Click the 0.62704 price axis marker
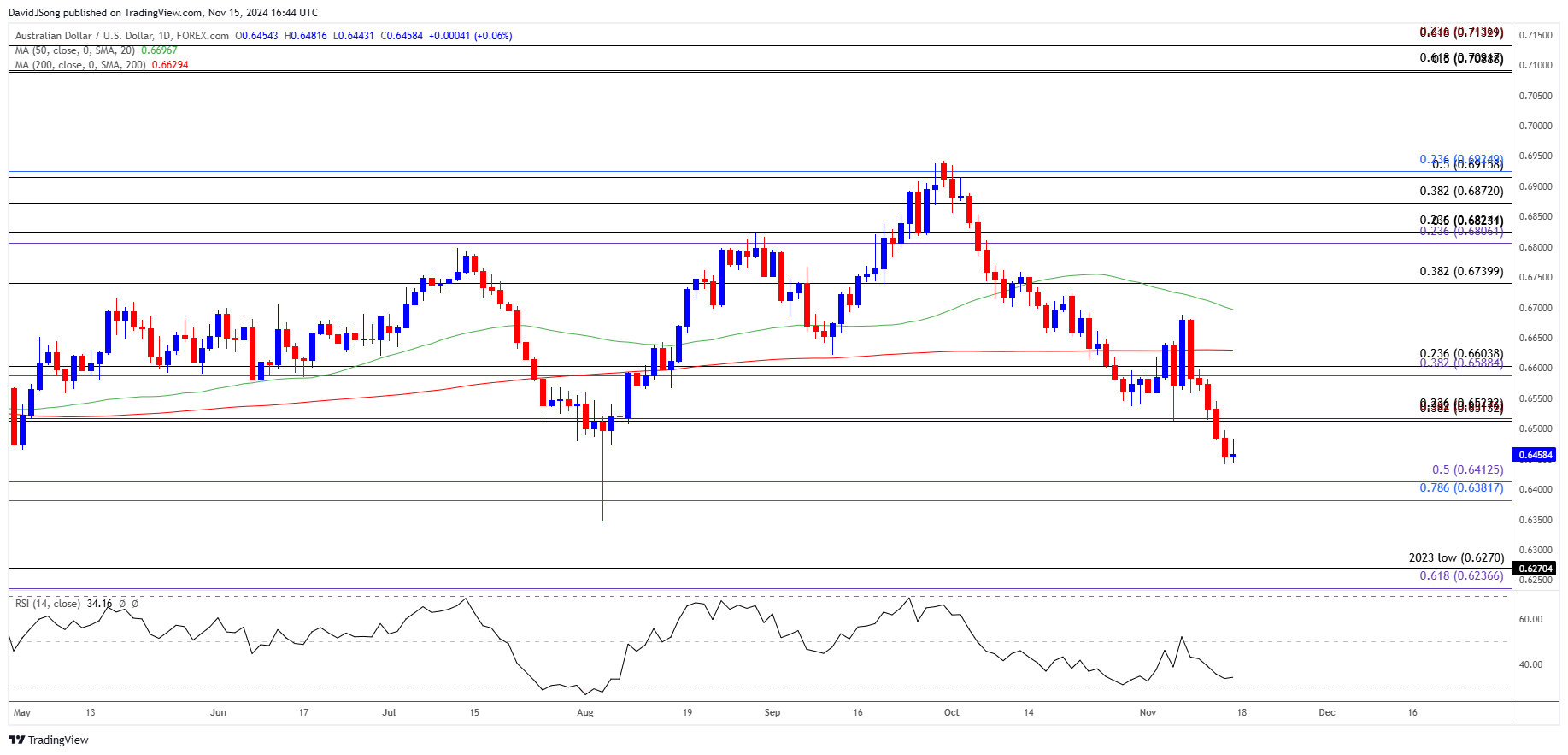The image size is (1568, 755). [x=1535, y=569]
